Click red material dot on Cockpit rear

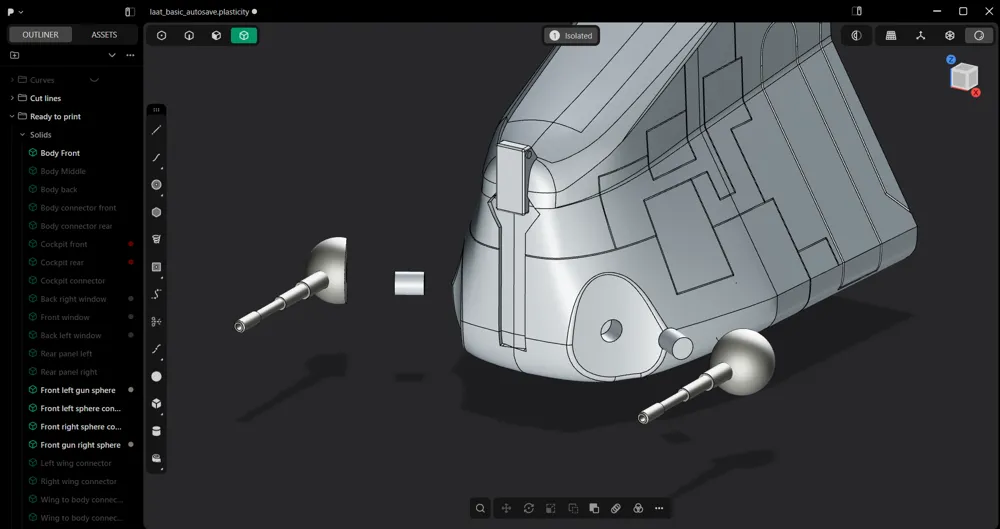tap(131, 262)
